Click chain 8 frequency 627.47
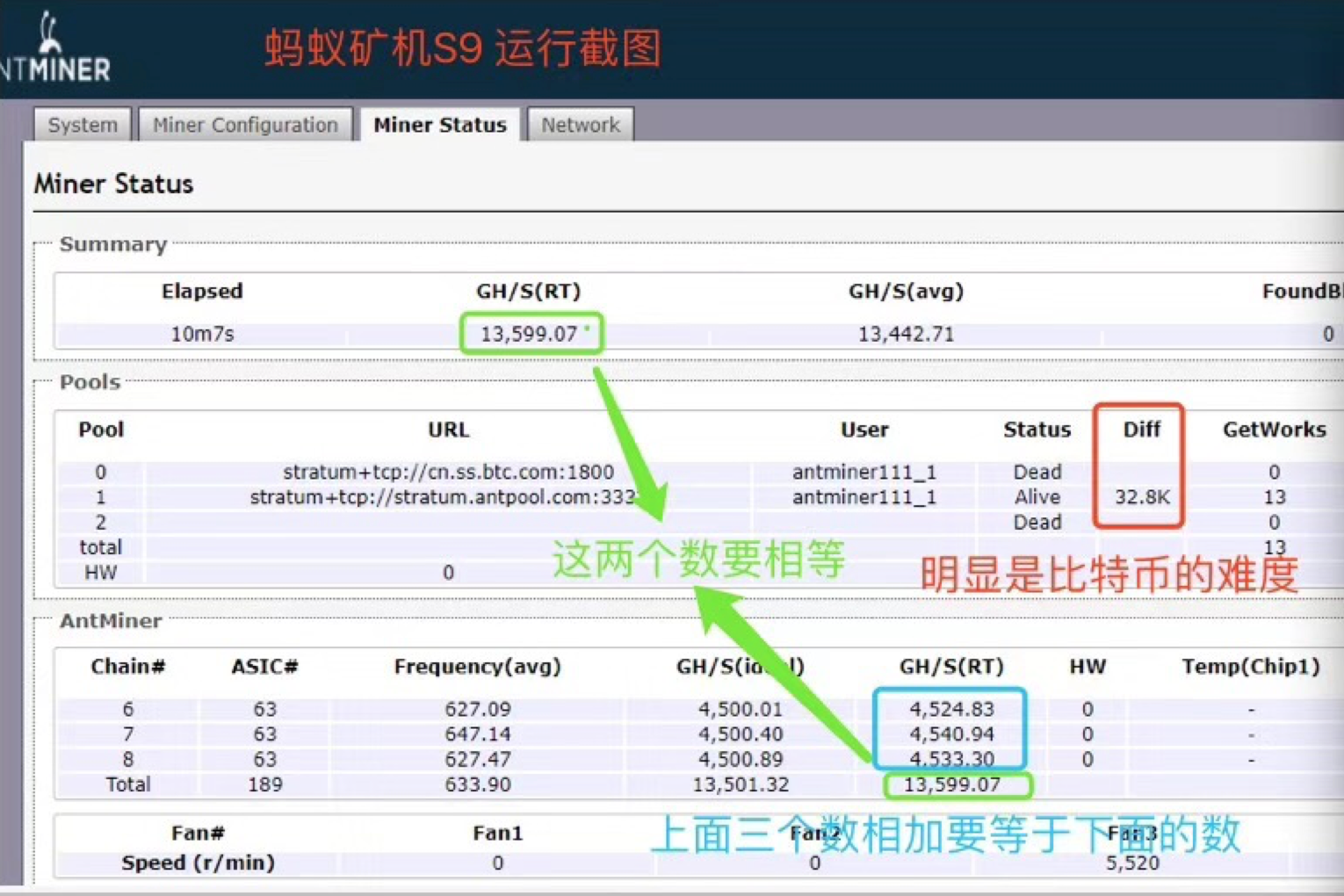 pos(477,759)
